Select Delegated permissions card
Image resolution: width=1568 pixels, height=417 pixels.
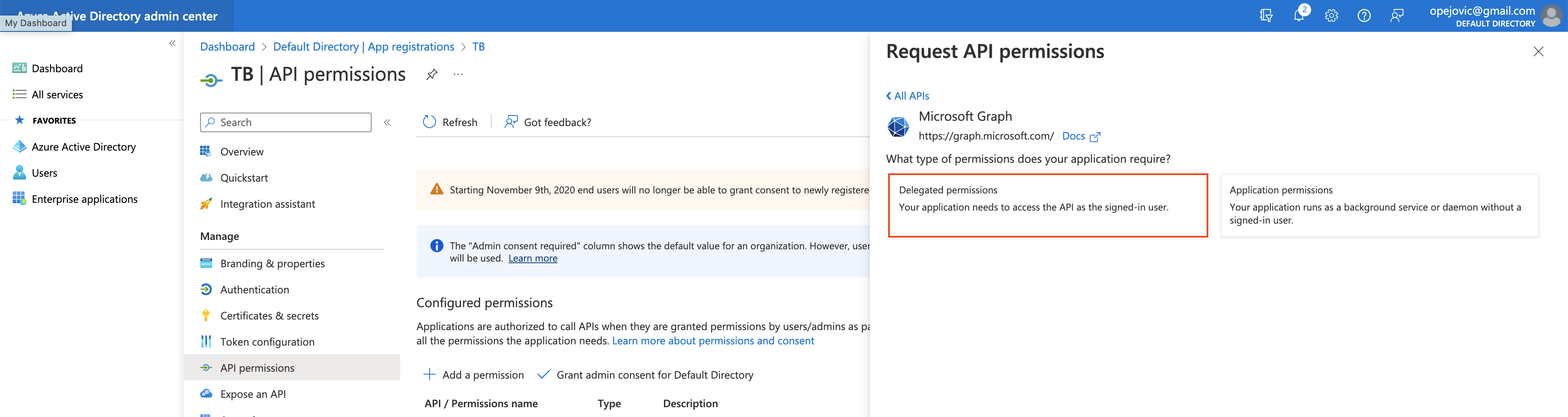[x=1047, y=205]
